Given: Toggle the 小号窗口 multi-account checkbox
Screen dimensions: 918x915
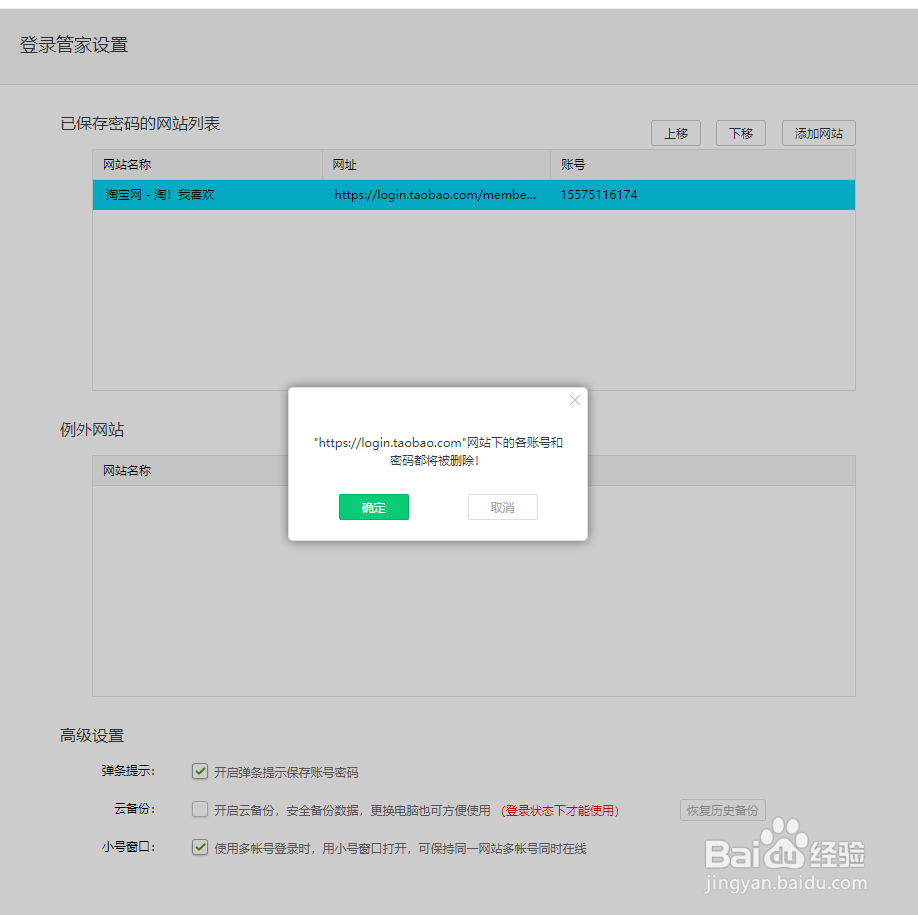Looking at the screenshot, I should point(200,847).
